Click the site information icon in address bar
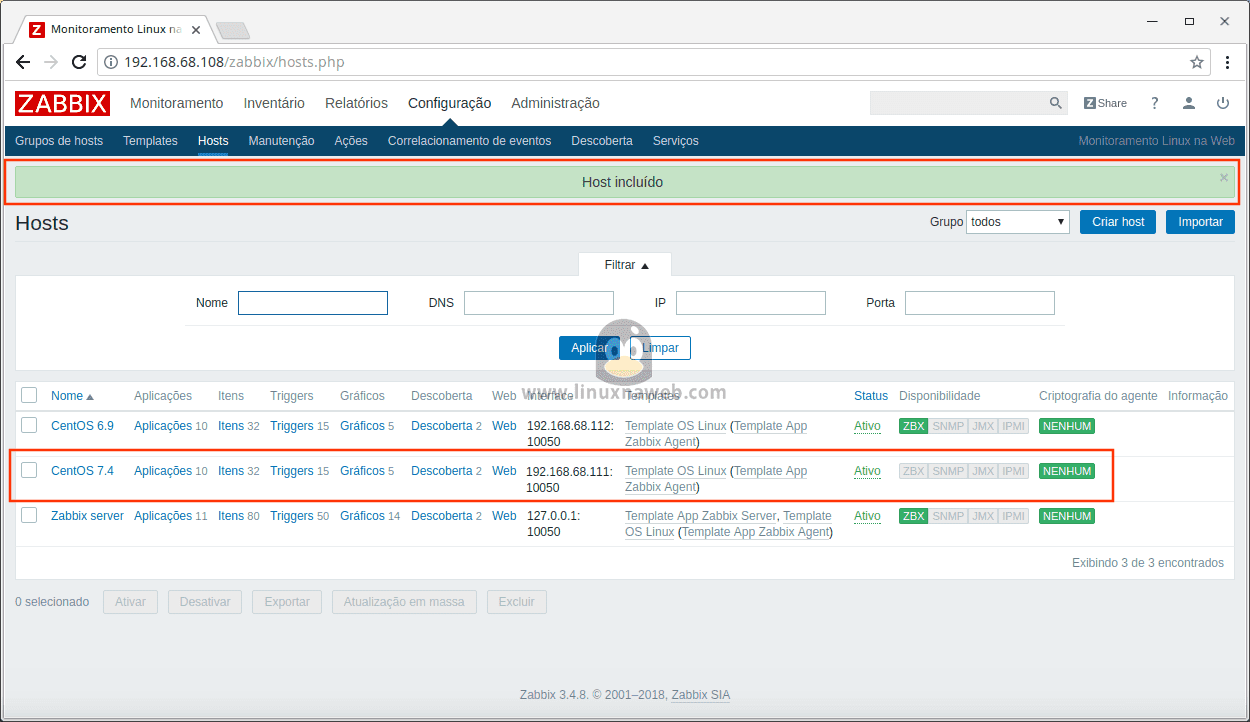This screenshot has height=722, width=1250. point(111,62)
